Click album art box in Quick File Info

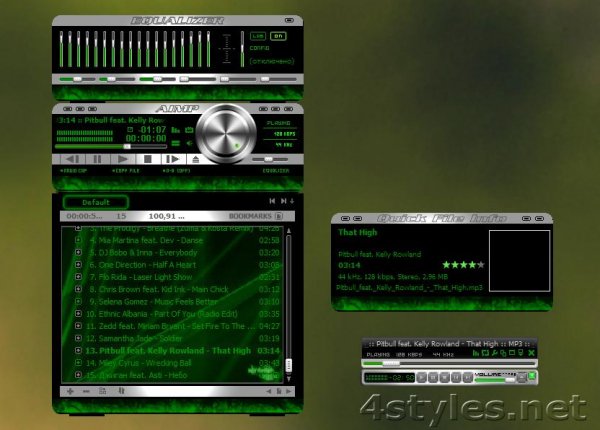click(x=520, y=261)
